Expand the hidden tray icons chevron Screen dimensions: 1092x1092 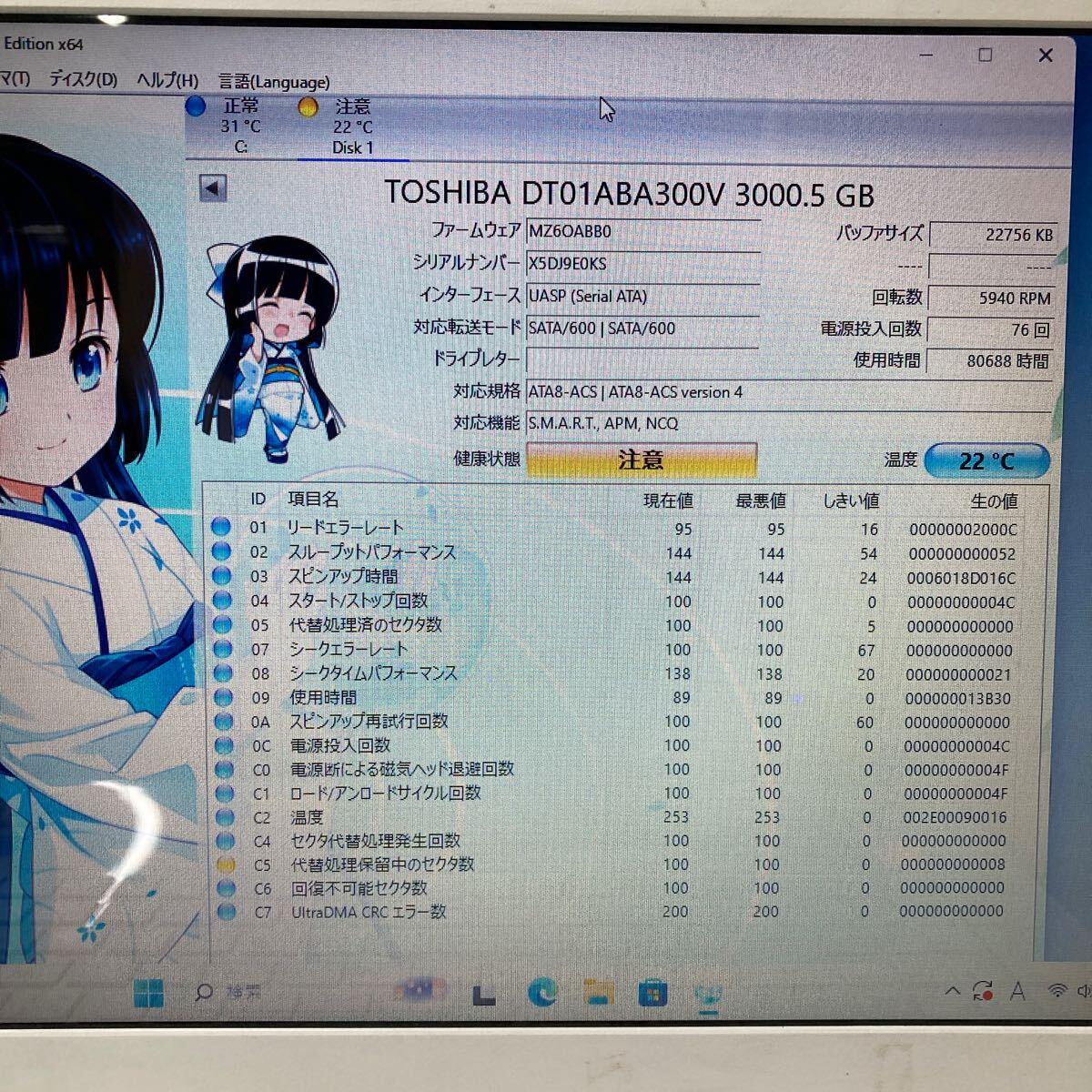pyautogui.click(x=952, y=991)
